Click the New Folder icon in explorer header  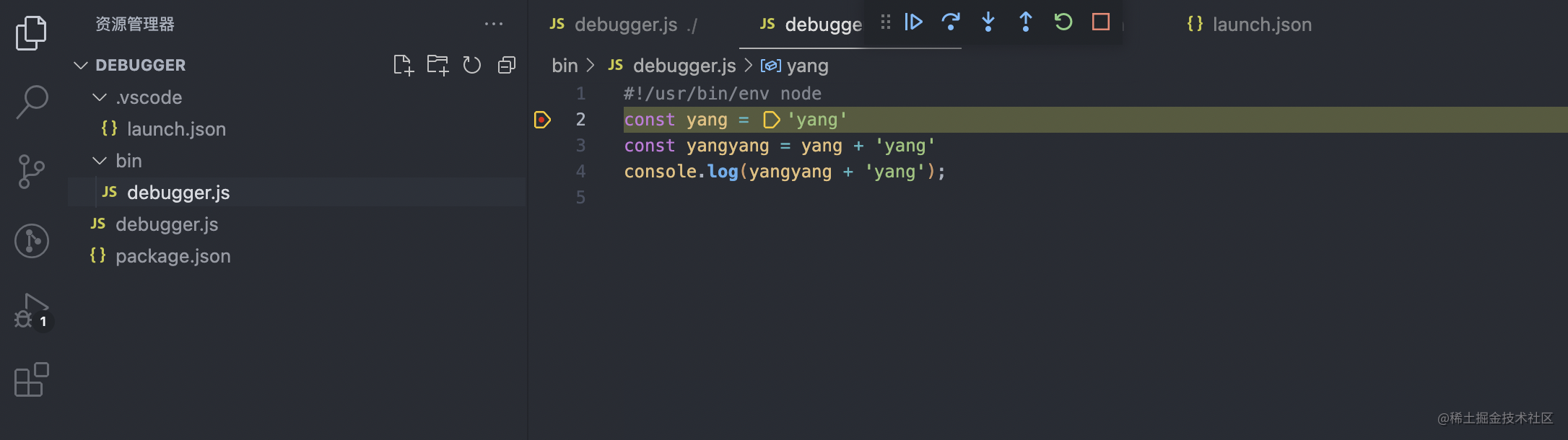click(x=437, y=66)
